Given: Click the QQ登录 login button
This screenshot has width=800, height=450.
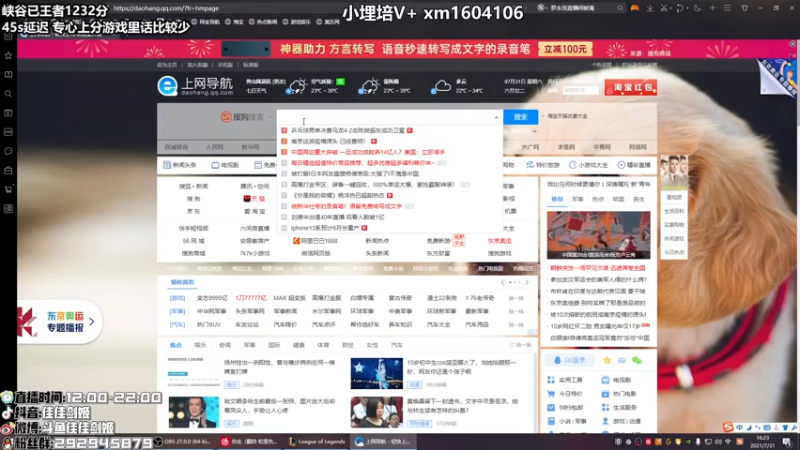Looking at the screenshot, I should (569, 360).
